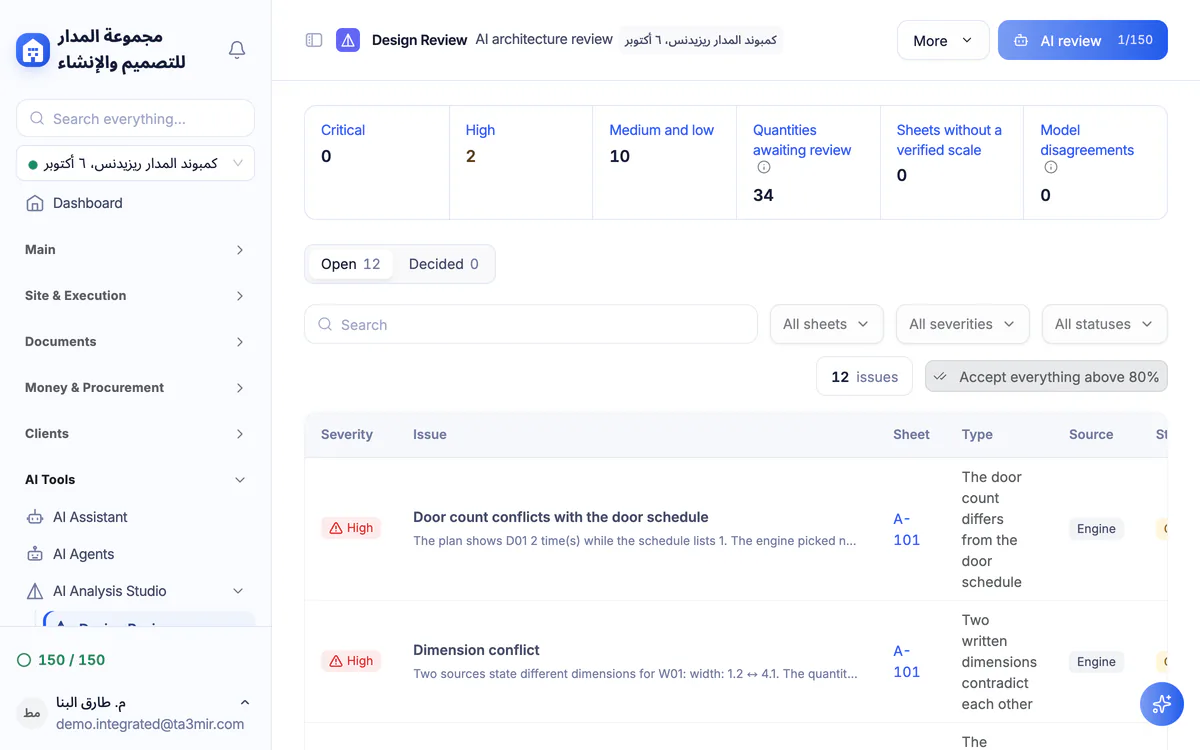Screen dimensions: 1200x750
Task: Open the floating AI sparkle assistant button
Action: coord(1162,704)
